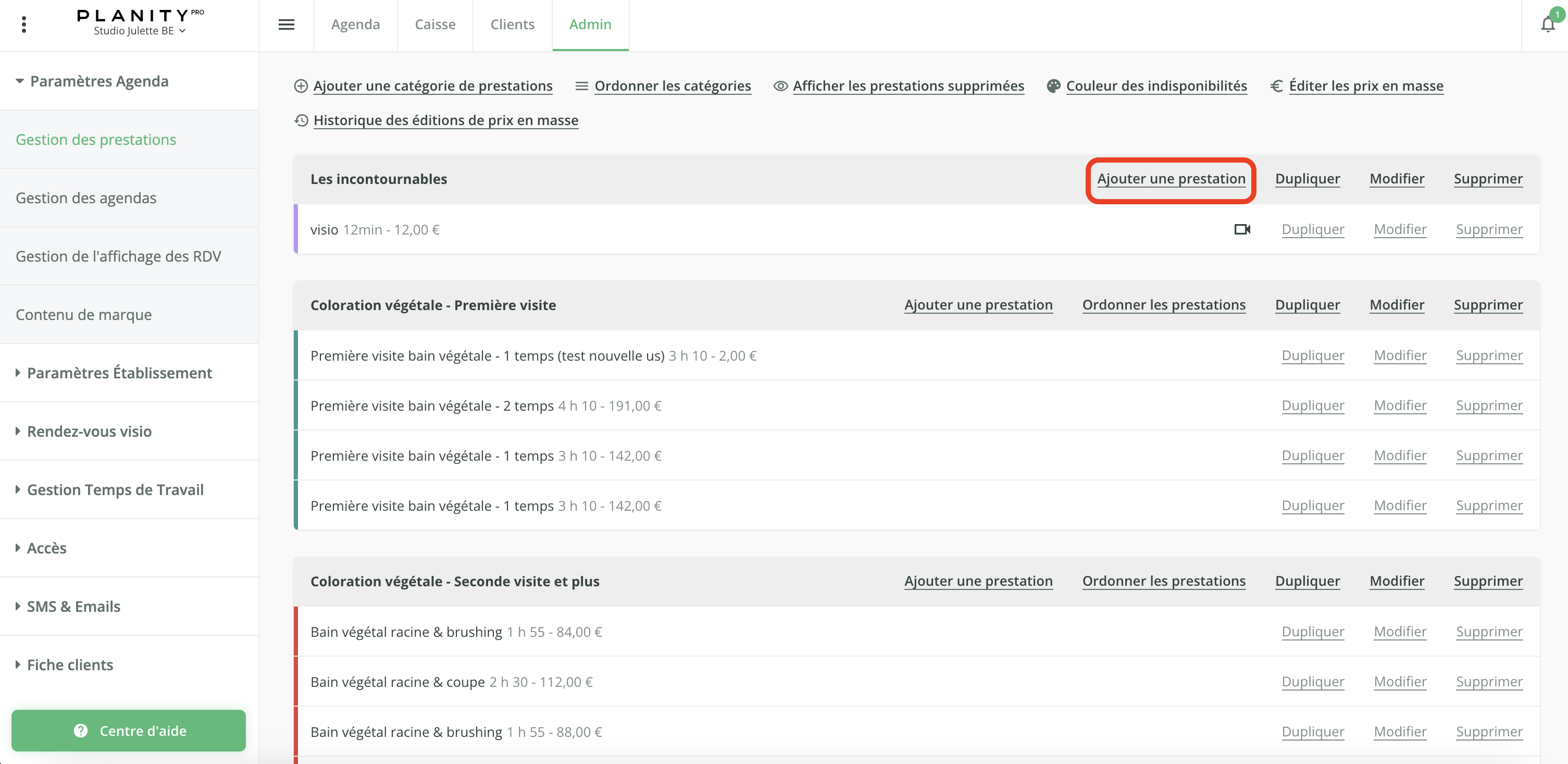Click the video camera icon on visio

click(x=1242, y=229)
